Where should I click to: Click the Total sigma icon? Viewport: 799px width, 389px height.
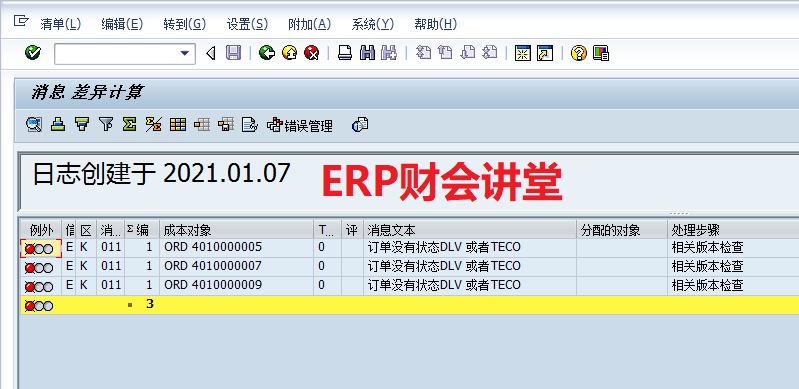(x=129, y=124)
